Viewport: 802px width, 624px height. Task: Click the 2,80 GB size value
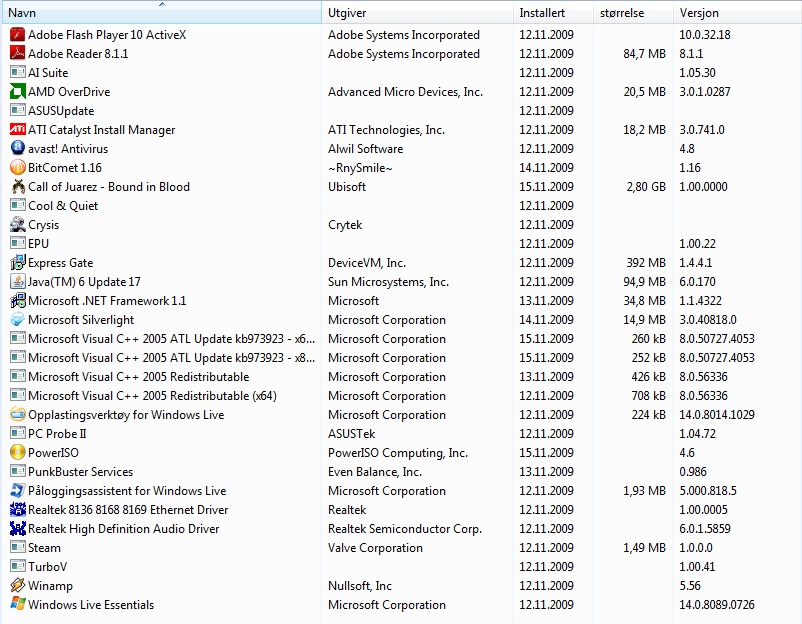click(x=646, y=187)
